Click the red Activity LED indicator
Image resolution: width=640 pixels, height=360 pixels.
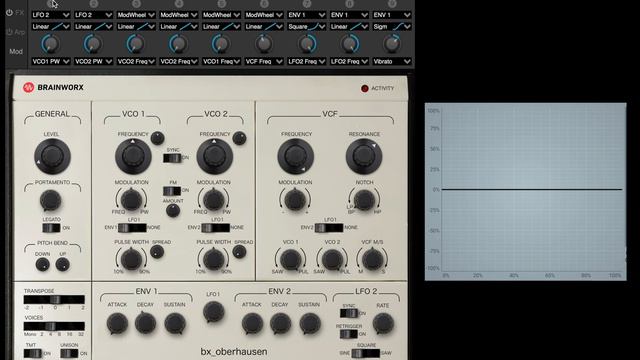(364, 88)
